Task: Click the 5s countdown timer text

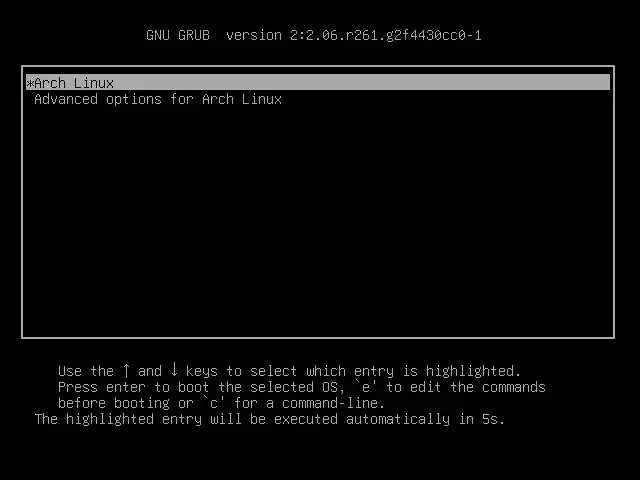Action: click(493, 419)
